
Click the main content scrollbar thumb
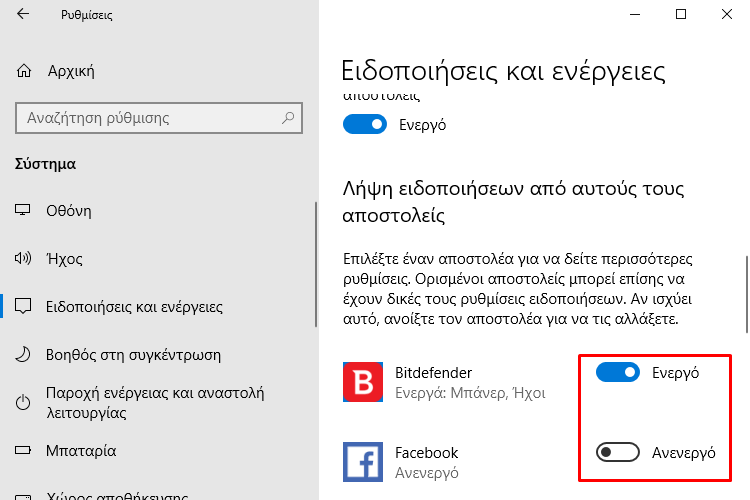point(747,294)
